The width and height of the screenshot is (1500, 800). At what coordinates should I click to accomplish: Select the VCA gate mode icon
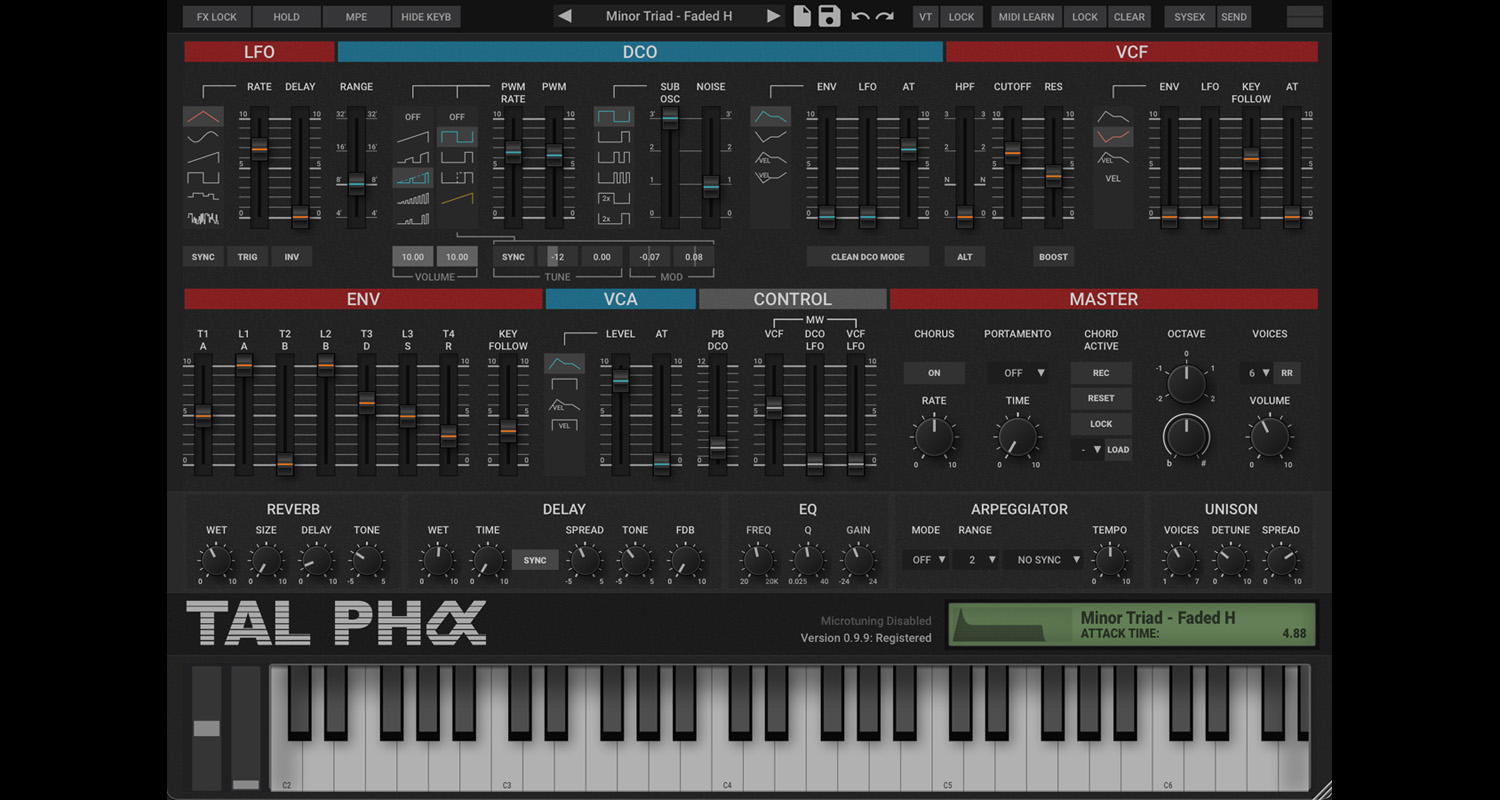(564, 384)
